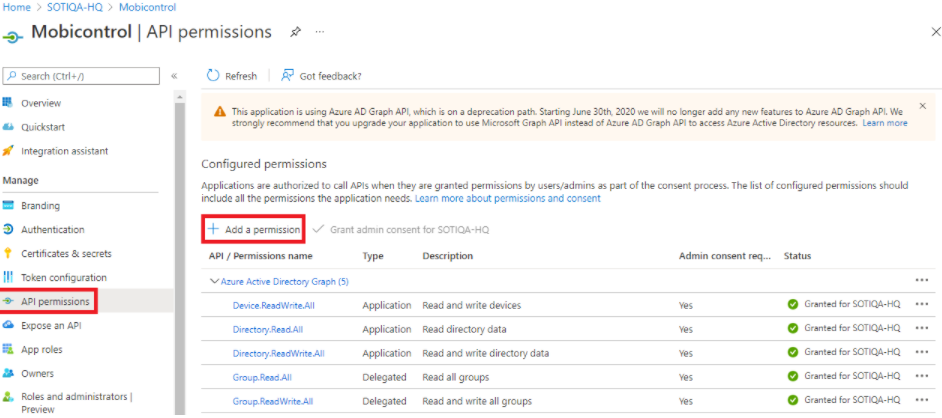Go to Token configuration in the sidebar
This screenshot has height=418, width=942.
[63, 278]
